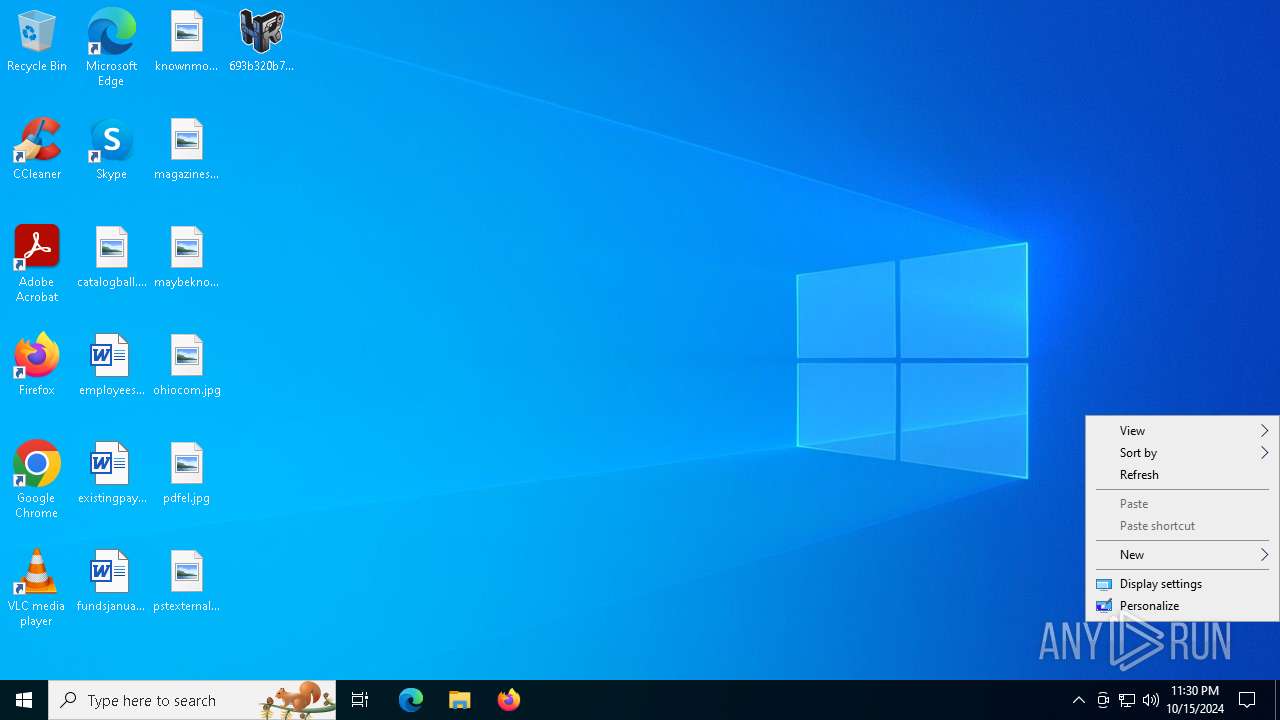Select the VLC media player shortcut
Image resolution: width=1280 pixels, height=720 pixels.
37,588
